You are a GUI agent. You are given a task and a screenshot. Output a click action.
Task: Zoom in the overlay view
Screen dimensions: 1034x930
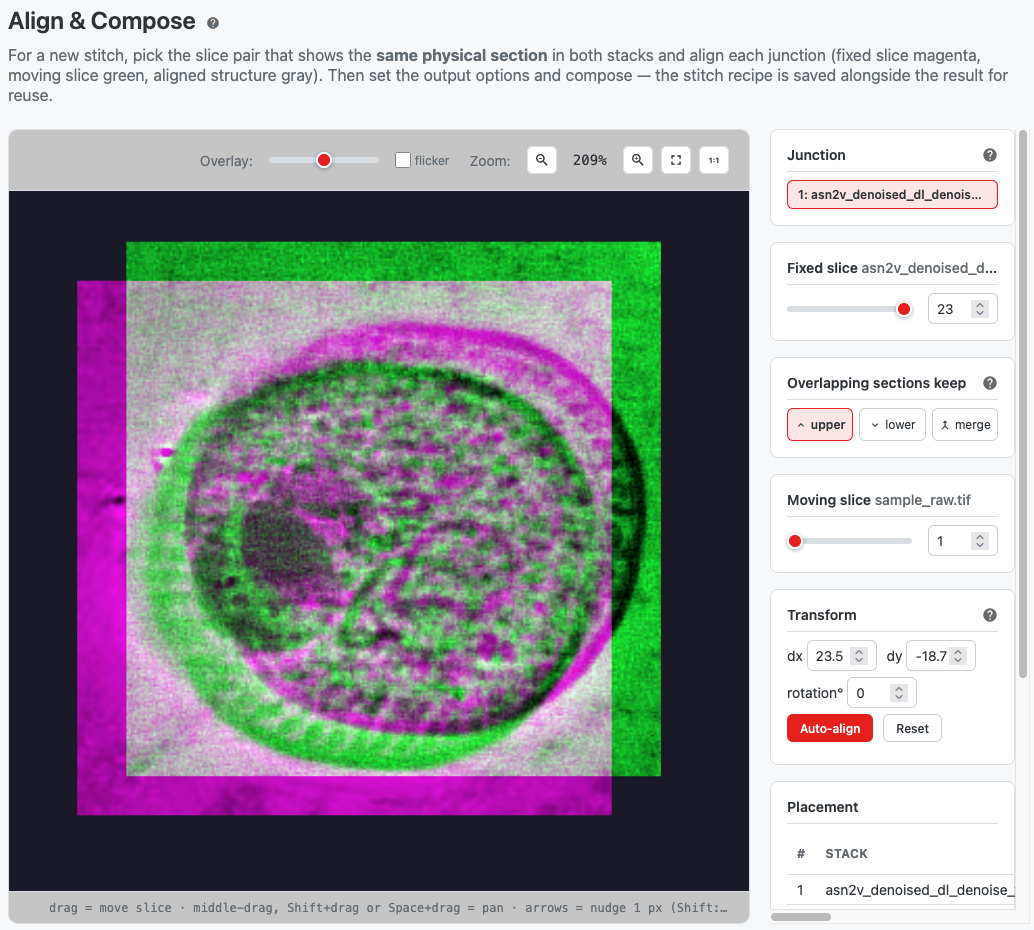point(638,160)
